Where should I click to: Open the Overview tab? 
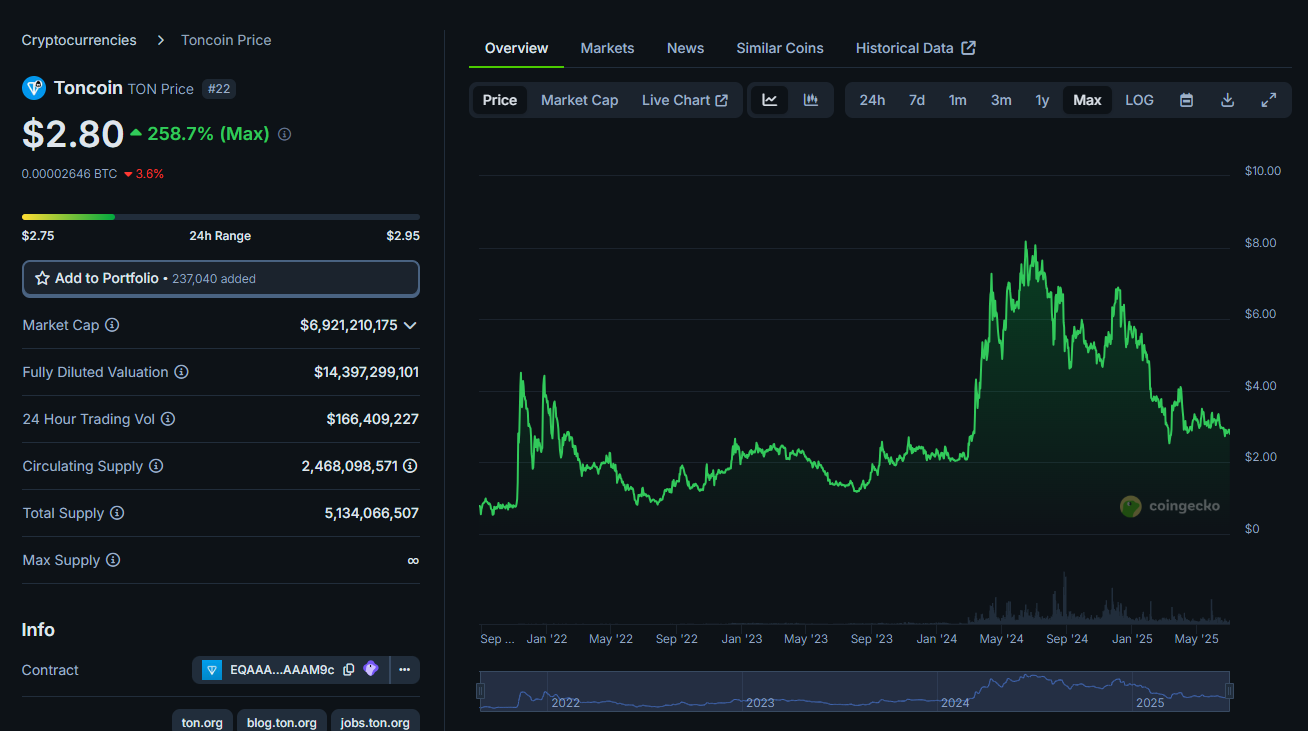point(516,48)
